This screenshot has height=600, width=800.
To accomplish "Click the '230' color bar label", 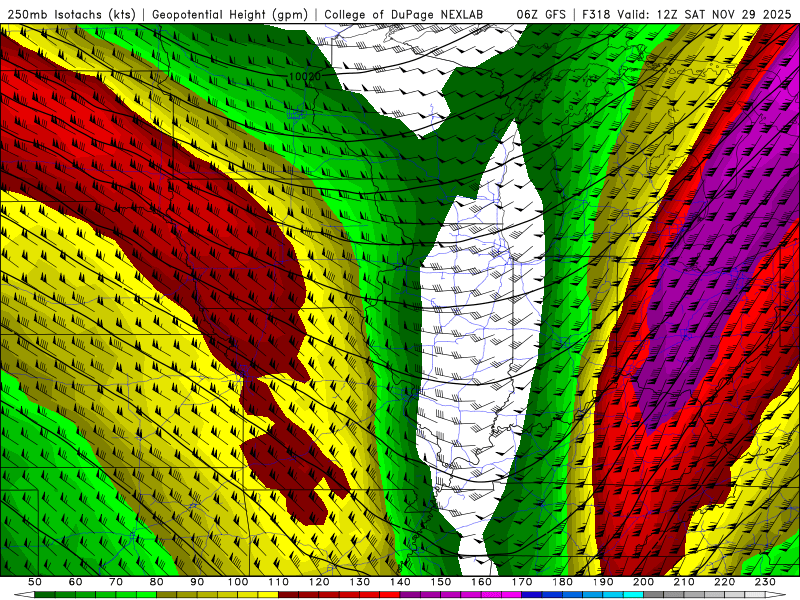I will pos(765,582).
